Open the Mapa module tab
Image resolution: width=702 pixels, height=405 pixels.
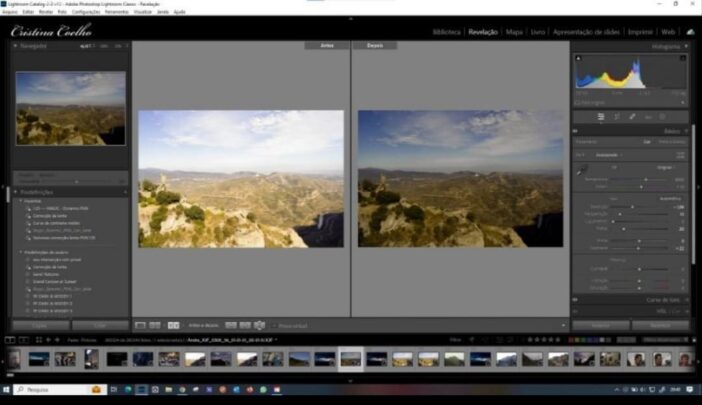514,32
